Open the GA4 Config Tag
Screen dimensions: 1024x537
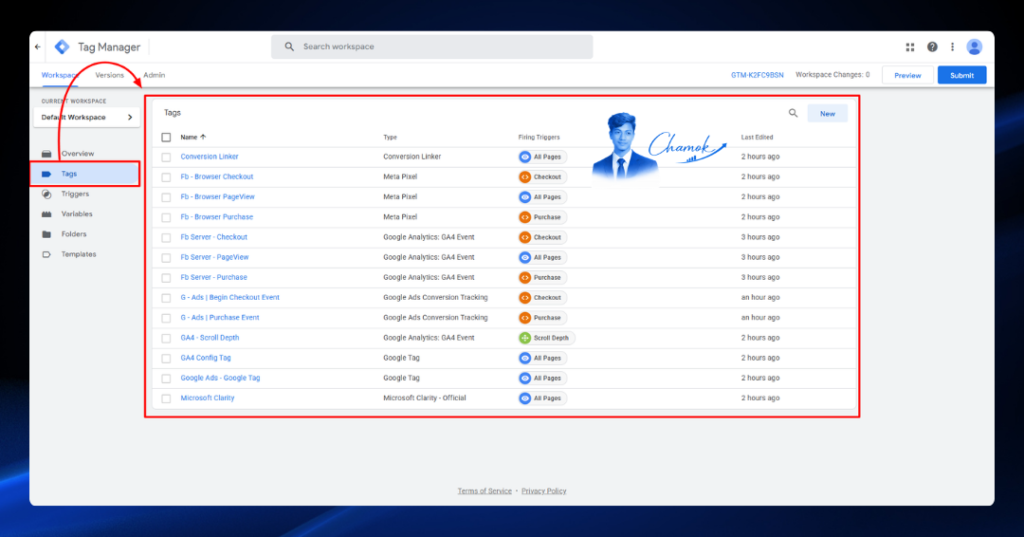(205, 358)
